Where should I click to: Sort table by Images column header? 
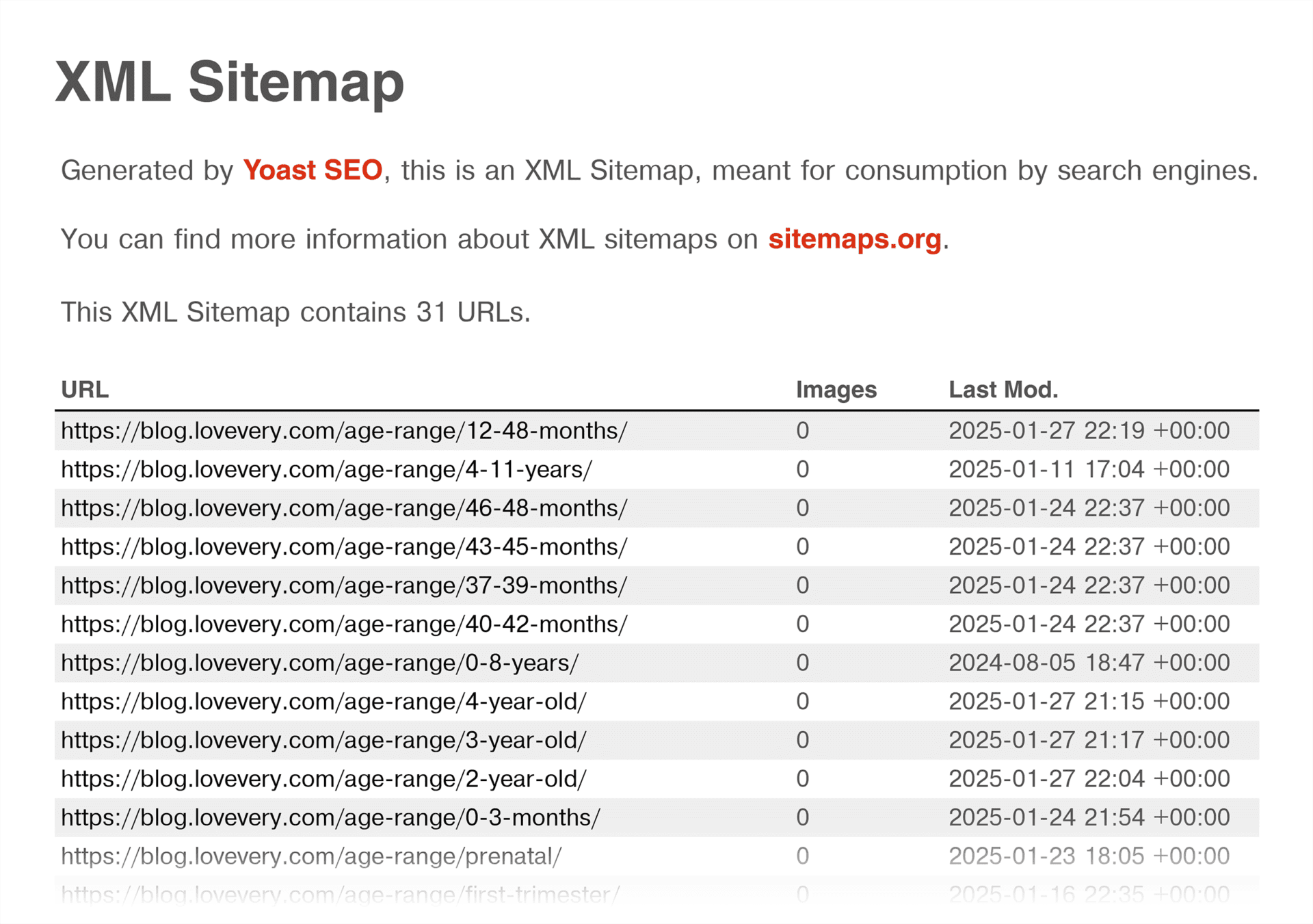point(836,390)
